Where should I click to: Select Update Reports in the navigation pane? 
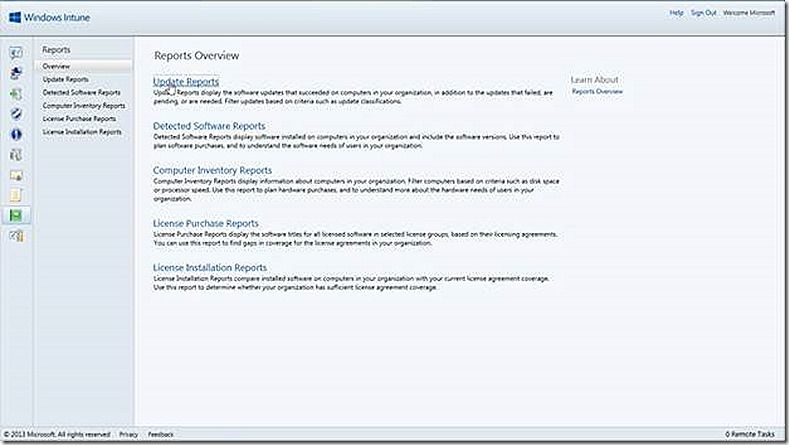pyautogui.click(x=65, y=80)
